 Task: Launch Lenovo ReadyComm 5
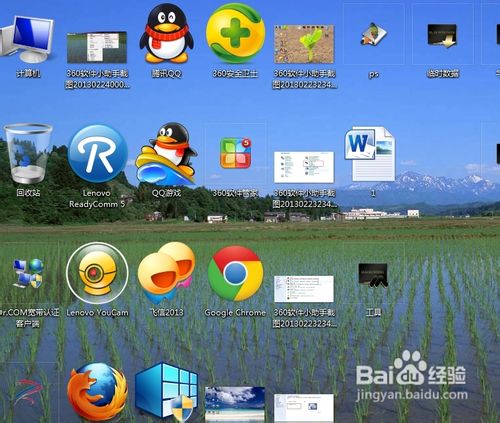pyautogui.click(x=97, y=154)
